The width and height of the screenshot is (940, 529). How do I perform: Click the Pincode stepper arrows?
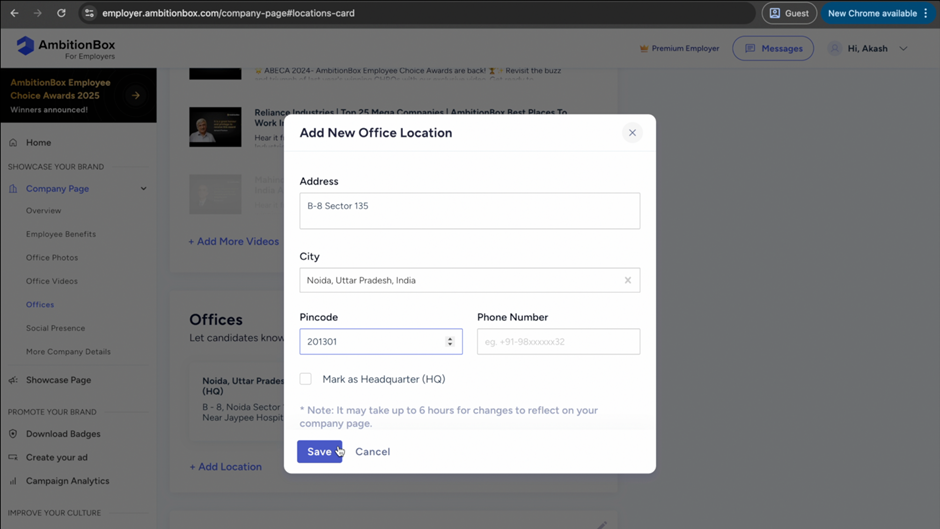[450, 342]
